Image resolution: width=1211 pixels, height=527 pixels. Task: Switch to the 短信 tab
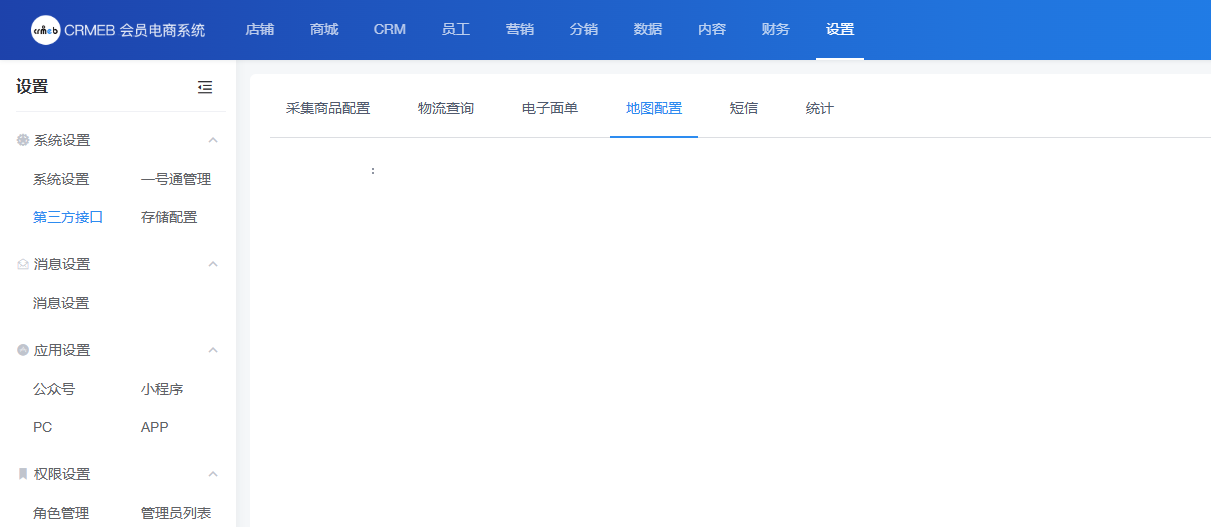coord(744,109)
